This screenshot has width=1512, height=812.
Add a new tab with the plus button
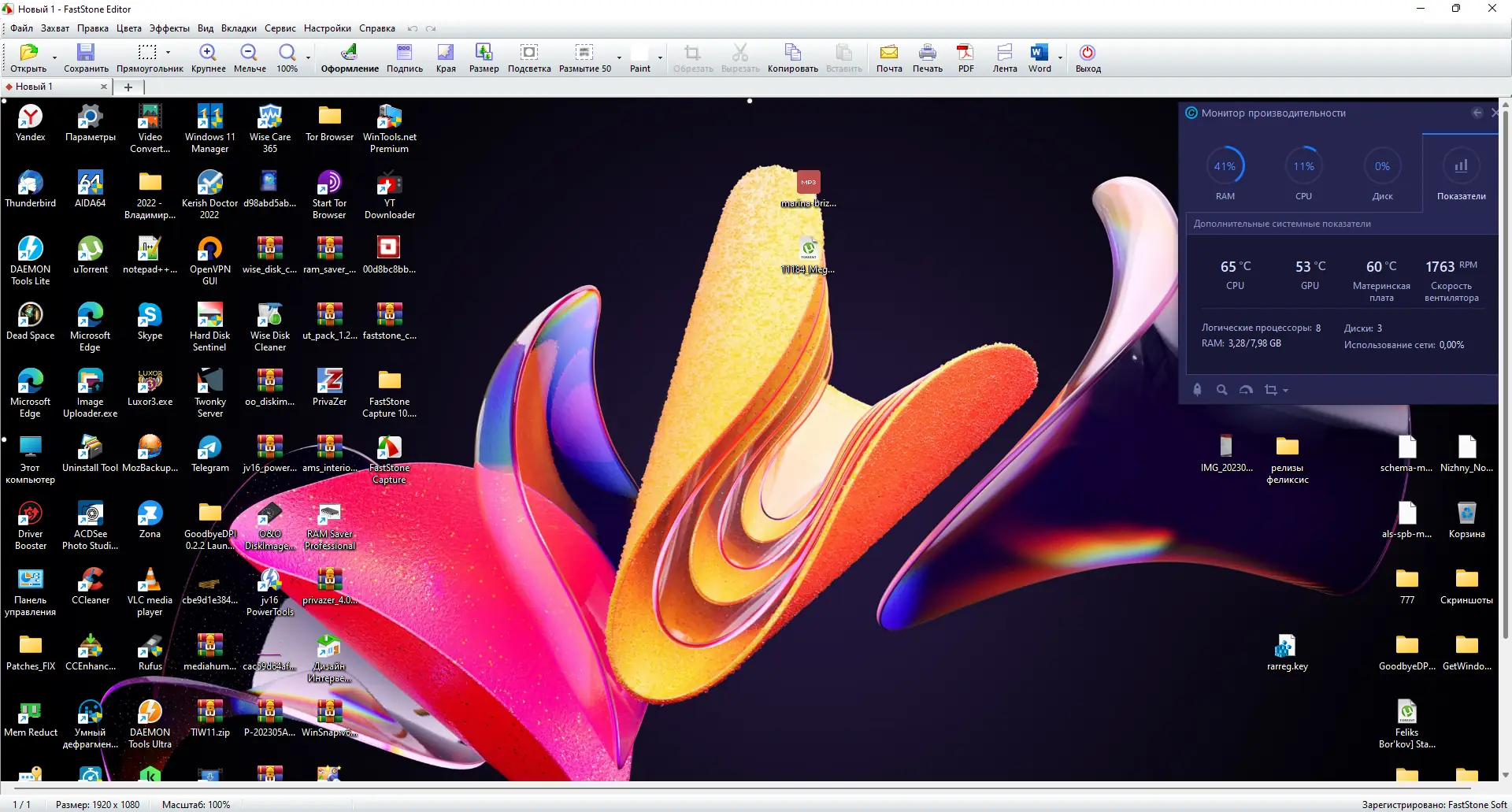(128, 87)
